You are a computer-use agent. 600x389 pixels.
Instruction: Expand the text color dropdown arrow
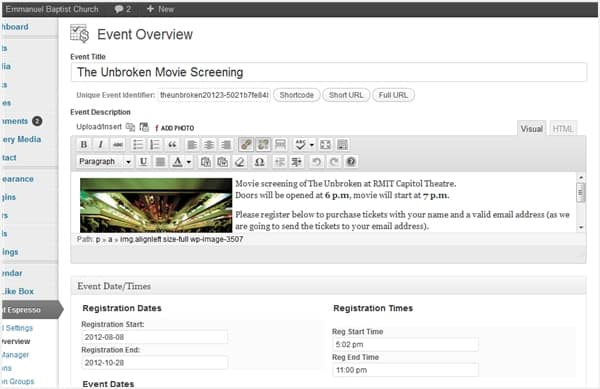189,162
